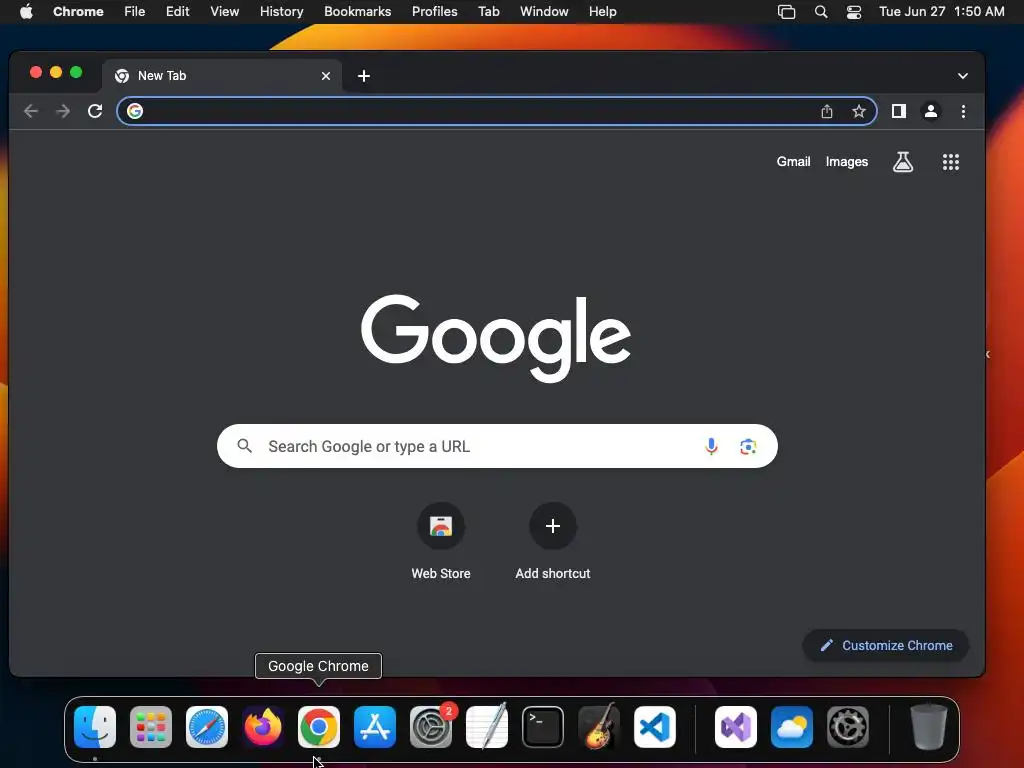Click the Stage Manager menu bar icon
This screenshot has width=1024, height=768.
pos(786,12)
